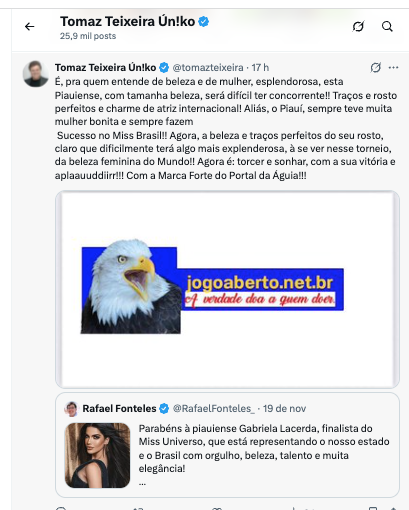409x510 pixels.
Task: Click the verified badge before @tomazteixeira
Action: point(164,67)
